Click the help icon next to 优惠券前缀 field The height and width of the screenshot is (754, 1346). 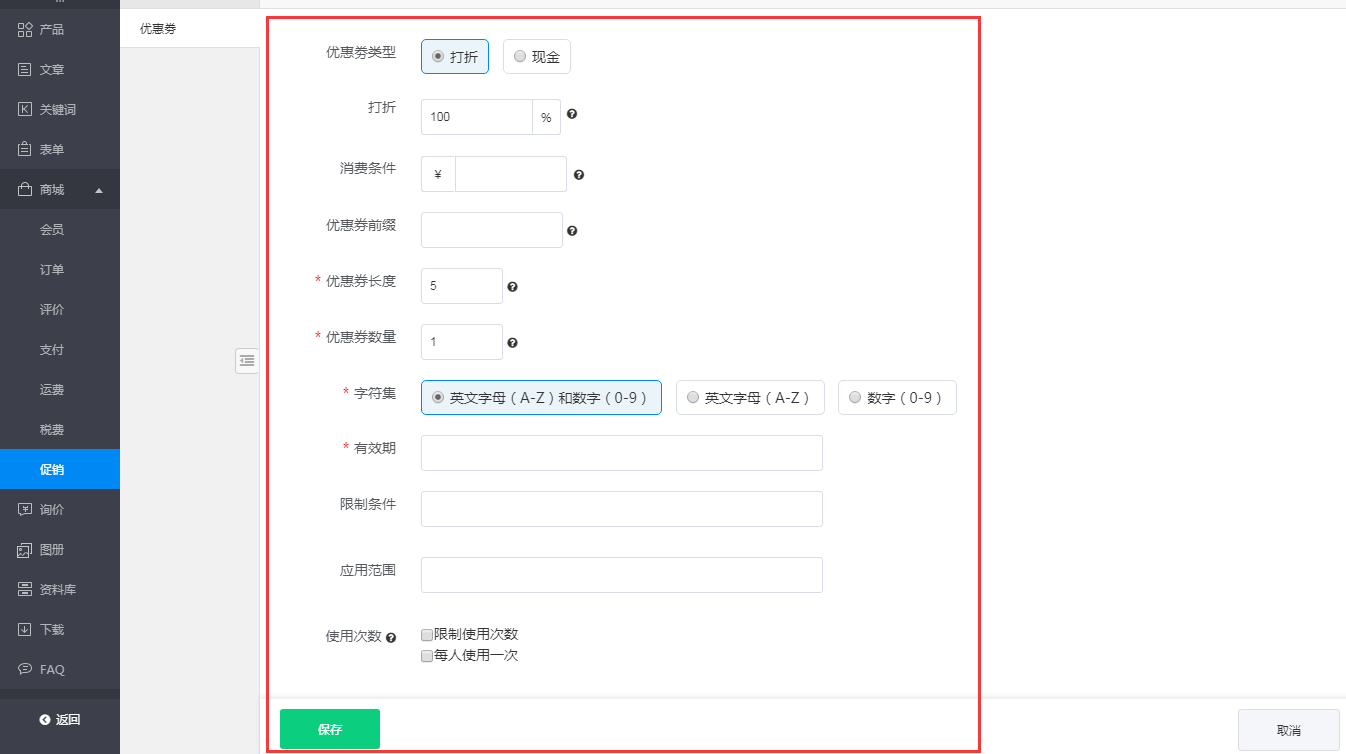click(x=572, y=231)
